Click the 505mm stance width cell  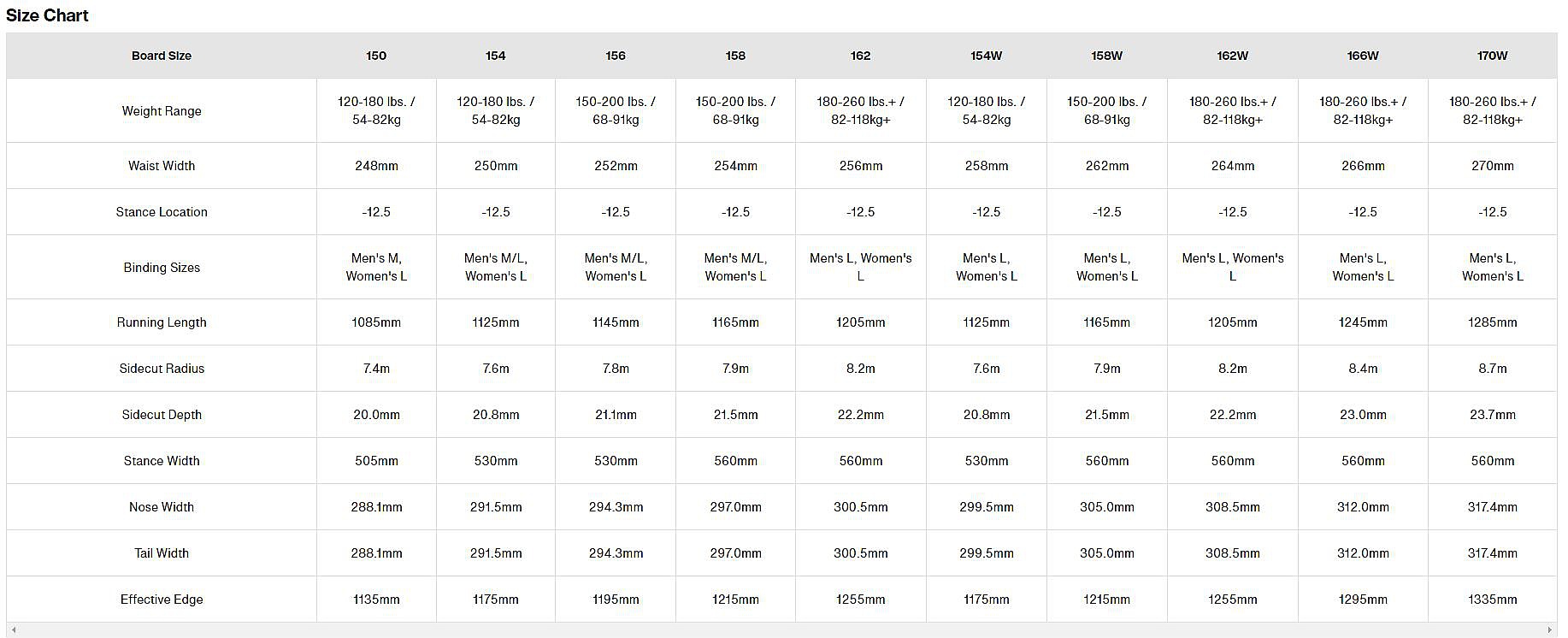[376, 461]
